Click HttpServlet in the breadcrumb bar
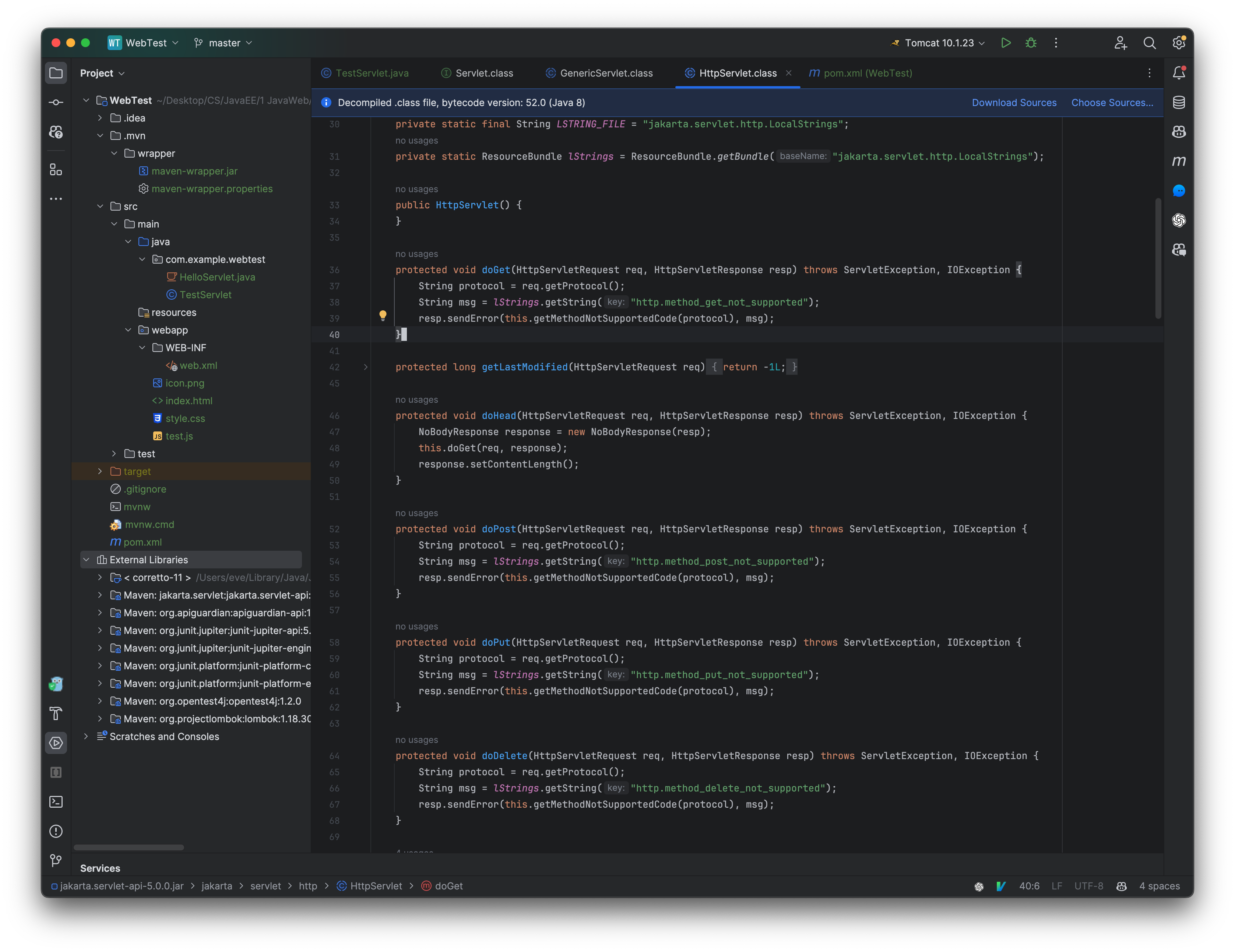This screenshot has width=1235, height=952. pos(370,886)
